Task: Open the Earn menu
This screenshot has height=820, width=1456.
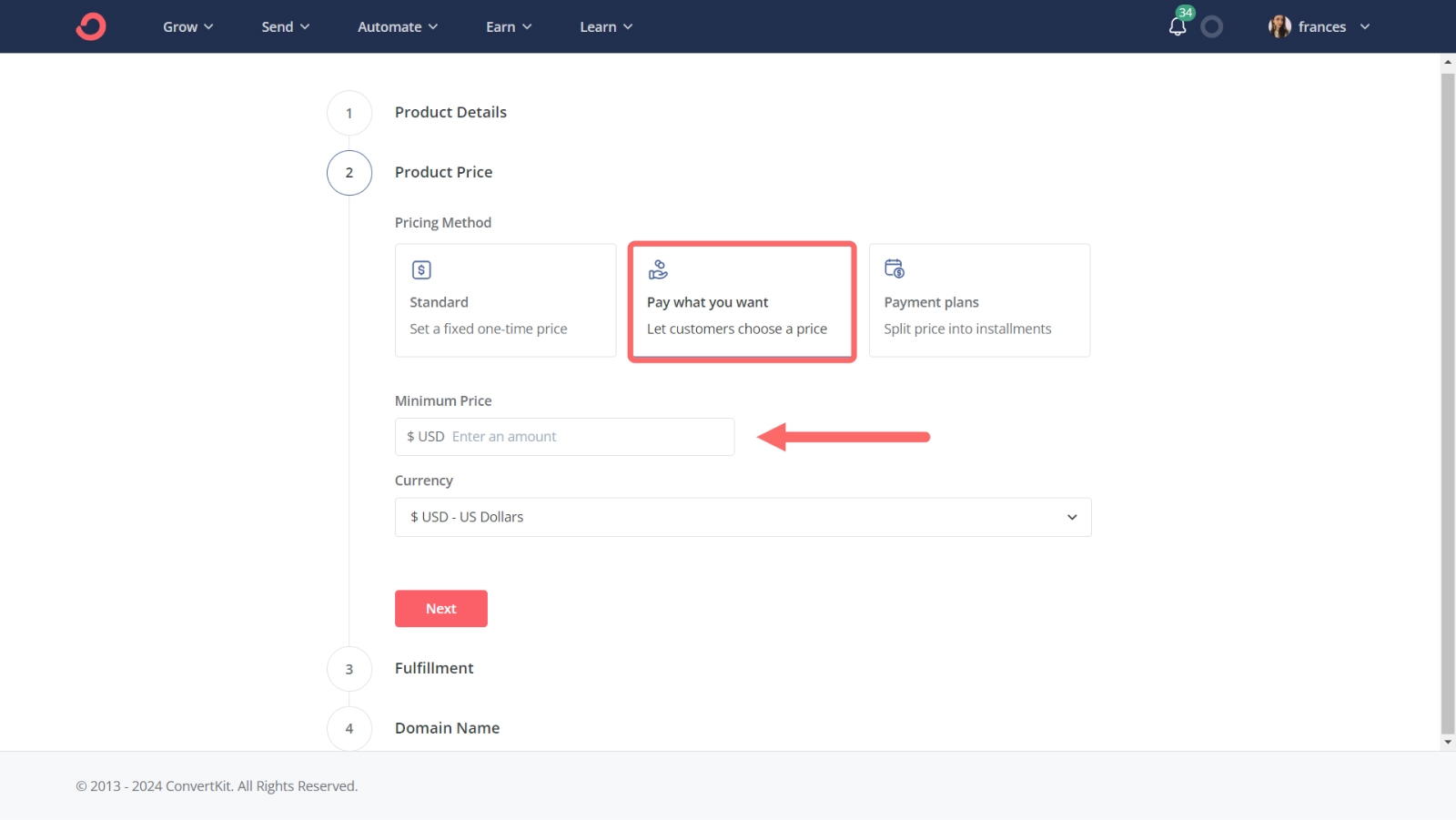Action: (509, 27)
